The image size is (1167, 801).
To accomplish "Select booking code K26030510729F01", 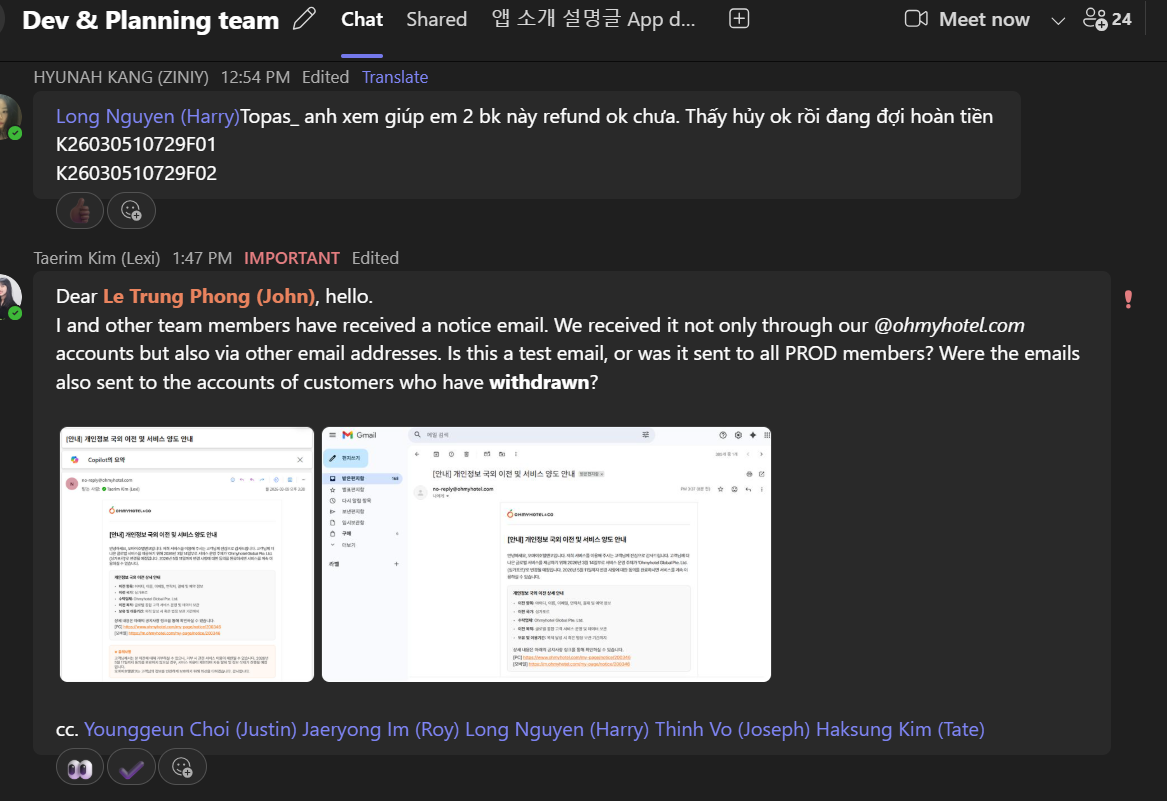I will click(136, 144).
